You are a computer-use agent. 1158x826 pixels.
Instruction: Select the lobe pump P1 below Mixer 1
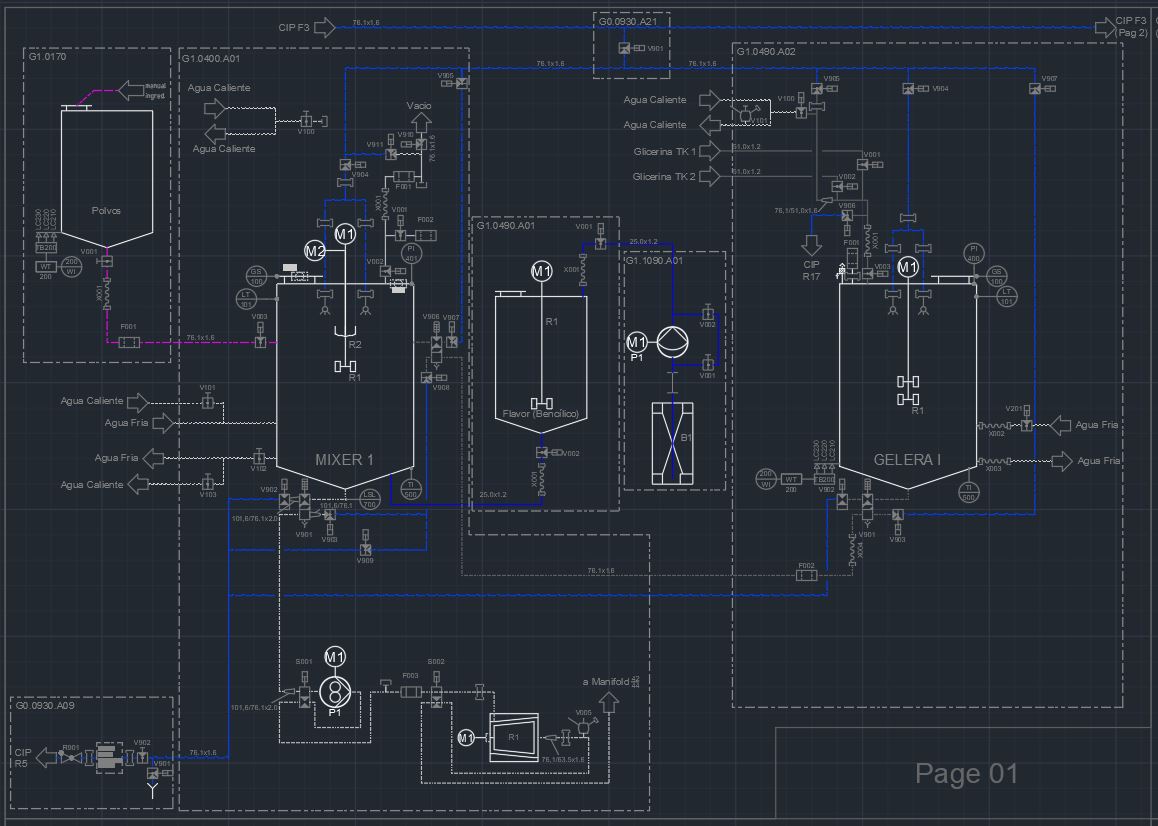coord(334,690)
